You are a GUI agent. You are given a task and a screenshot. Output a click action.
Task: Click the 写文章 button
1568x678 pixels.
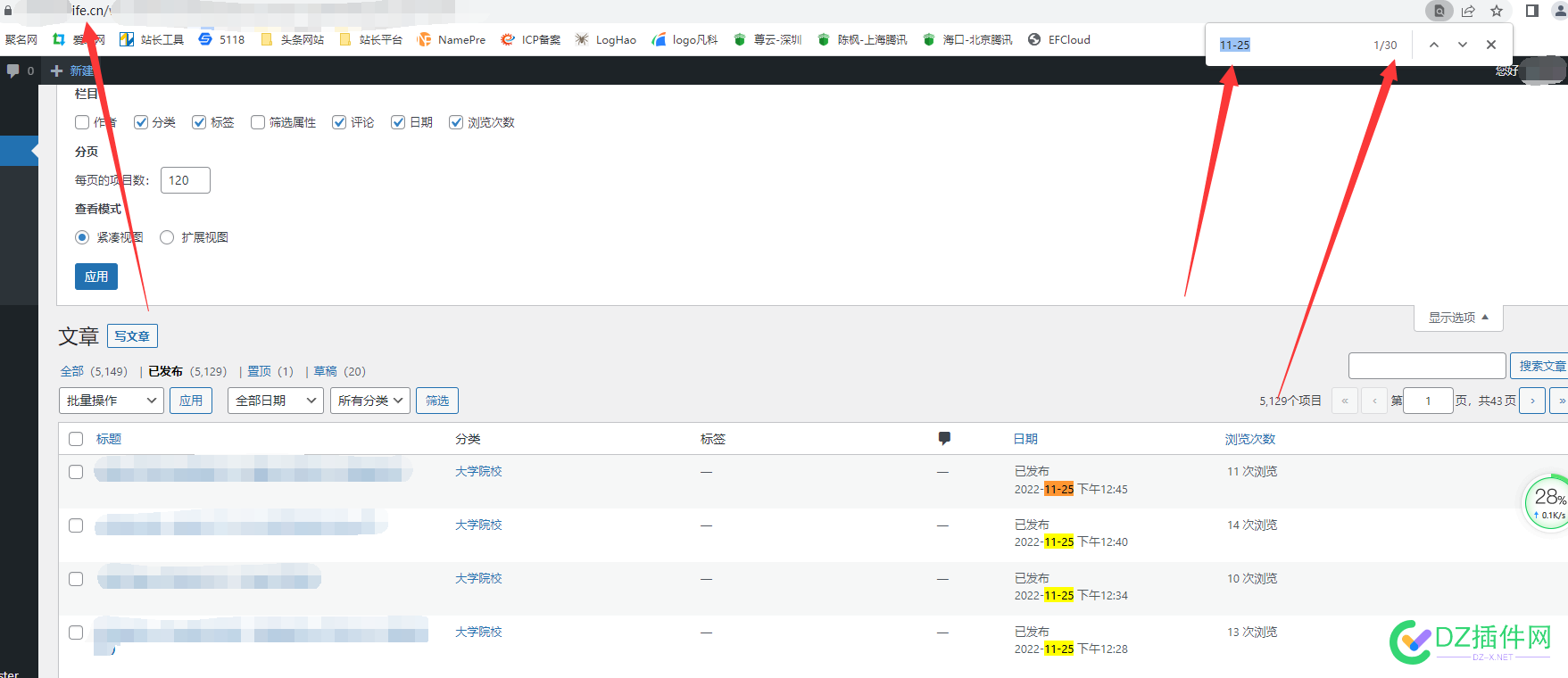[x=132, y=336]
